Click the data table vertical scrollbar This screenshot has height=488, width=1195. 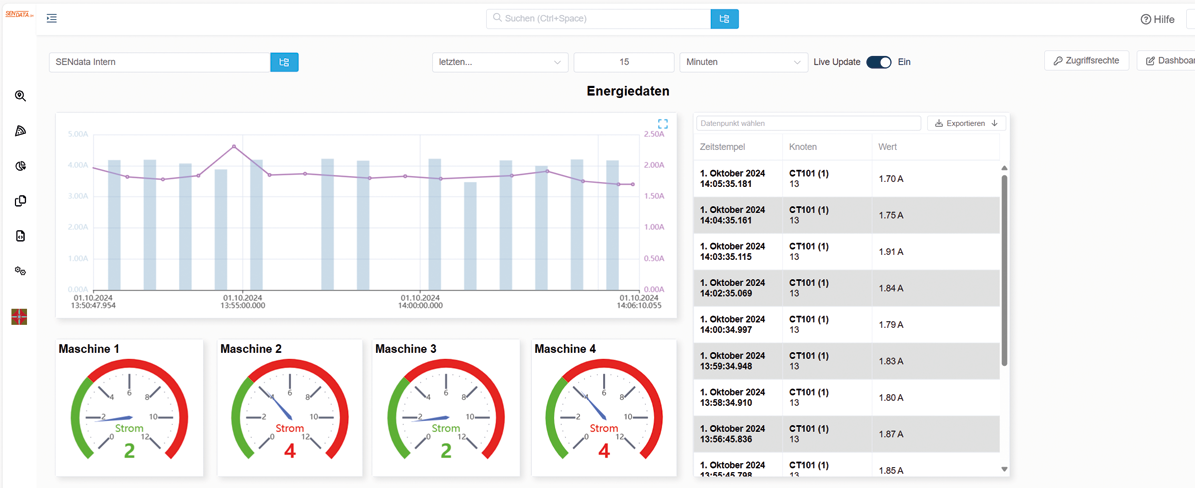pos(1004,270)
